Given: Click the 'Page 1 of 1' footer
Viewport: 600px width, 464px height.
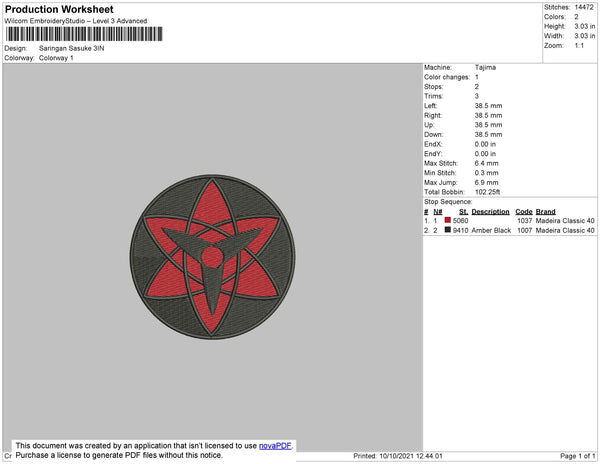Looking at the screenshot, I should click(577, 456).
